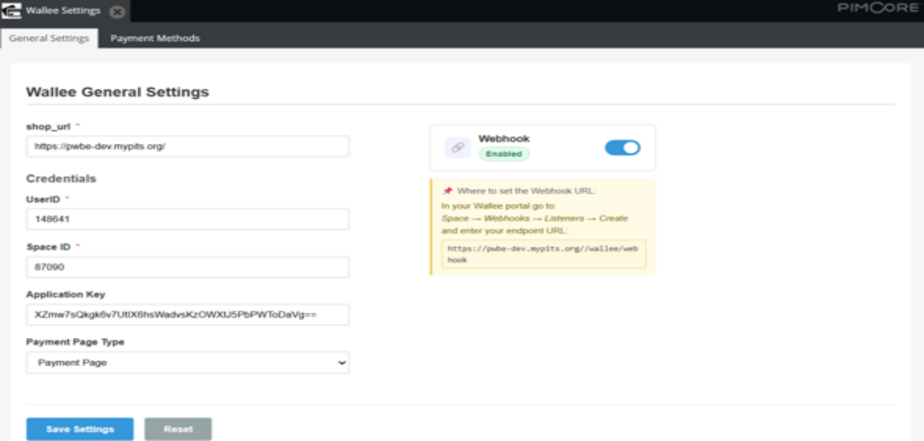Disable the Webhook toggle switch
Screen dimensions: 924x441
[x=622, y=147]
